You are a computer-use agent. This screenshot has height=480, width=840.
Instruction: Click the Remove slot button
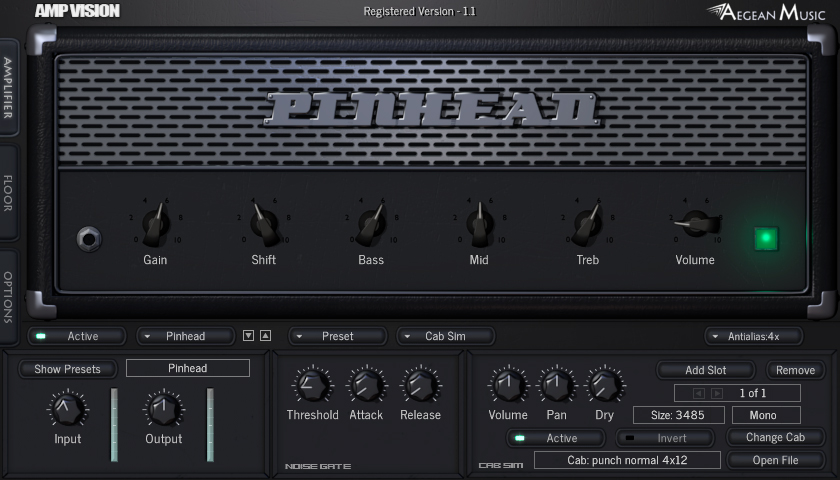[796, 370]
